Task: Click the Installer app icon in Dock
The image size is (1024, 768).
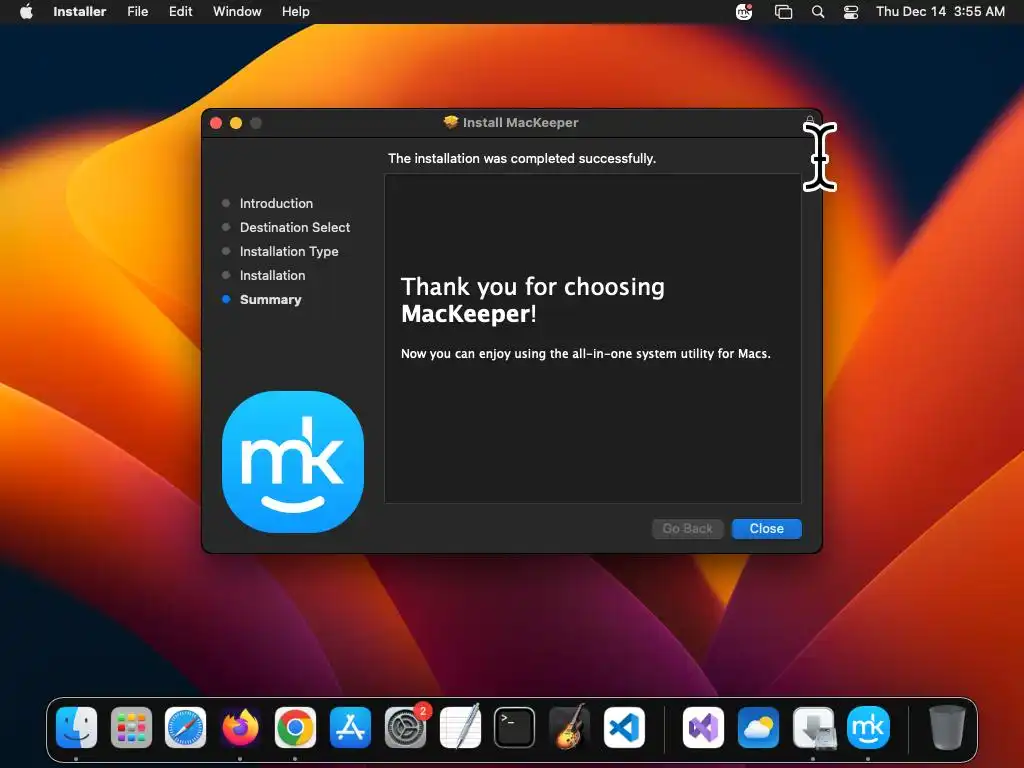Action: (813, 727)
